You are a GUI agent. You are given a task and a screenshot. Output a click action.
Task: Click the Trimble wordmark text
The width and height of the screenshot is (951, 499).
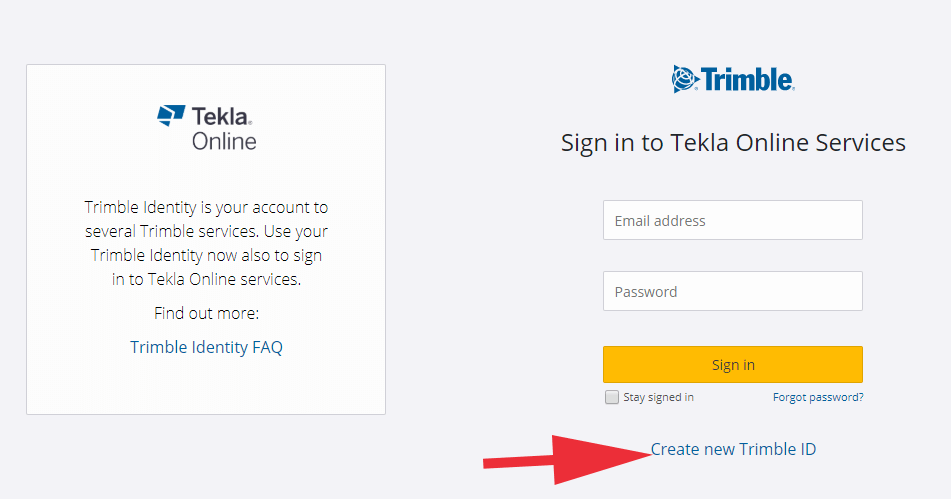click(x=748, y=79)
